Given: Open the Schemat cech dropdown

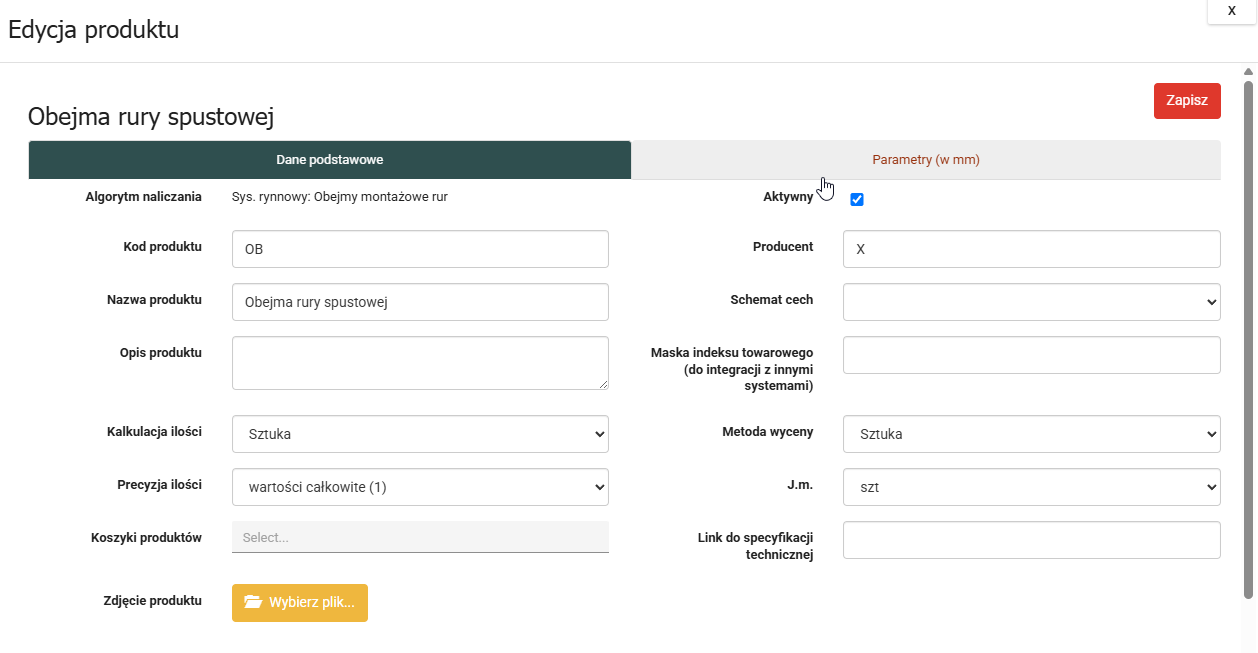Looking at the screenshot, I should click(x=1031, y=301).
